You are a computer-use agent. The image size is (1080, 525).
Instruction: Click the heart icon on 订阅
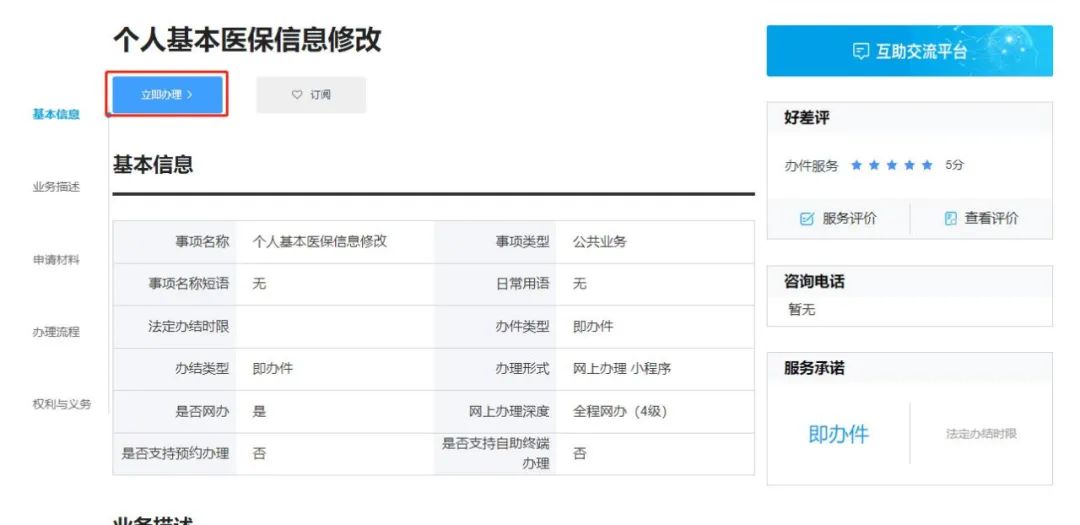click(297, 95)
